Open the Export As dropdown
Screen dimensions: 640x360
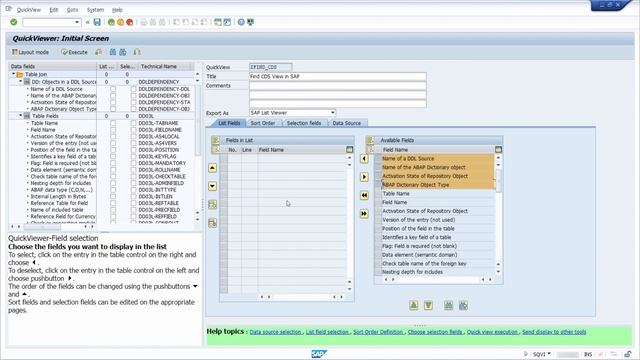point(333,113)
